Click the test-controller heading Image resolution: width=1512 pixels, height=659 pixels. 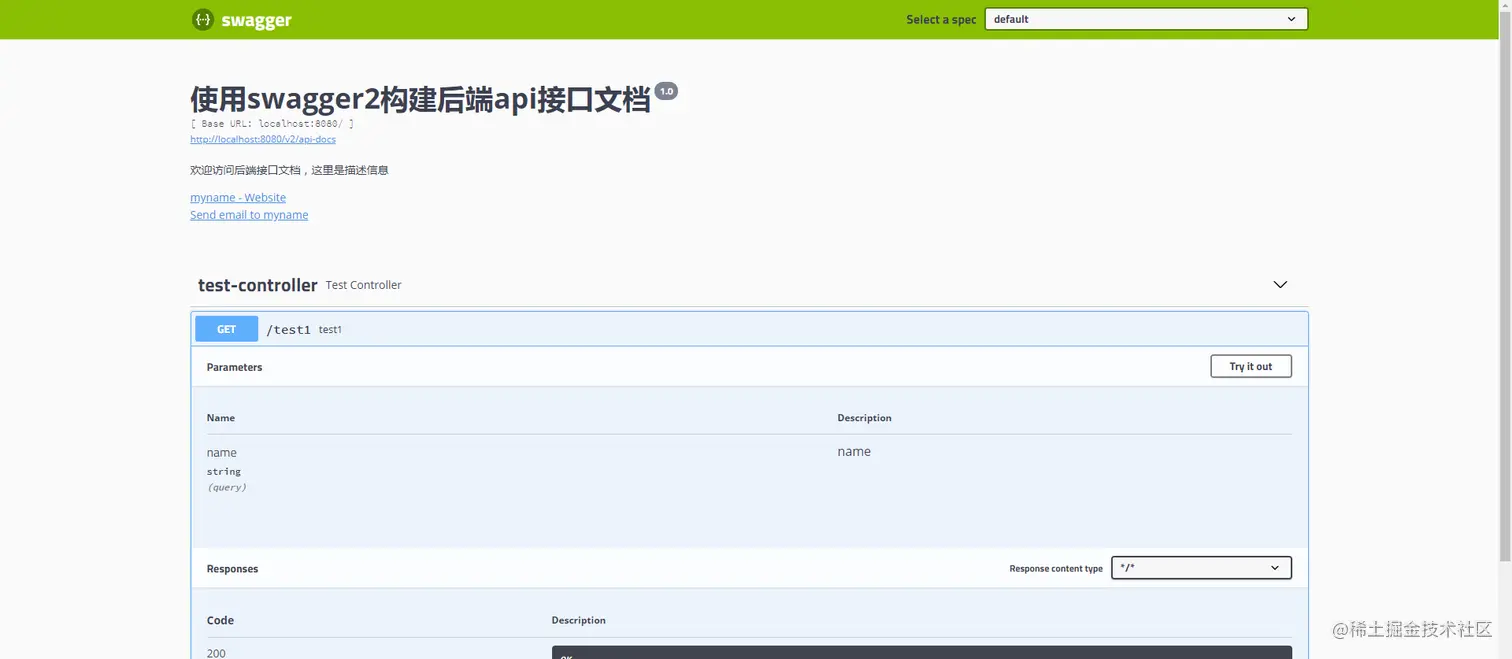click(x=258, y=285)
